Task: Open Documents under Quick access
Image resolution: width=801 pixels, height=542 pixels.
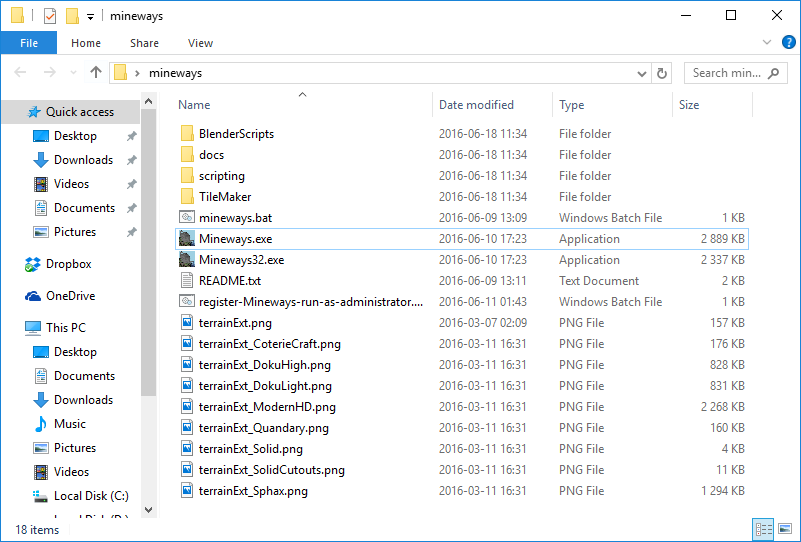Action: [74, 208]
